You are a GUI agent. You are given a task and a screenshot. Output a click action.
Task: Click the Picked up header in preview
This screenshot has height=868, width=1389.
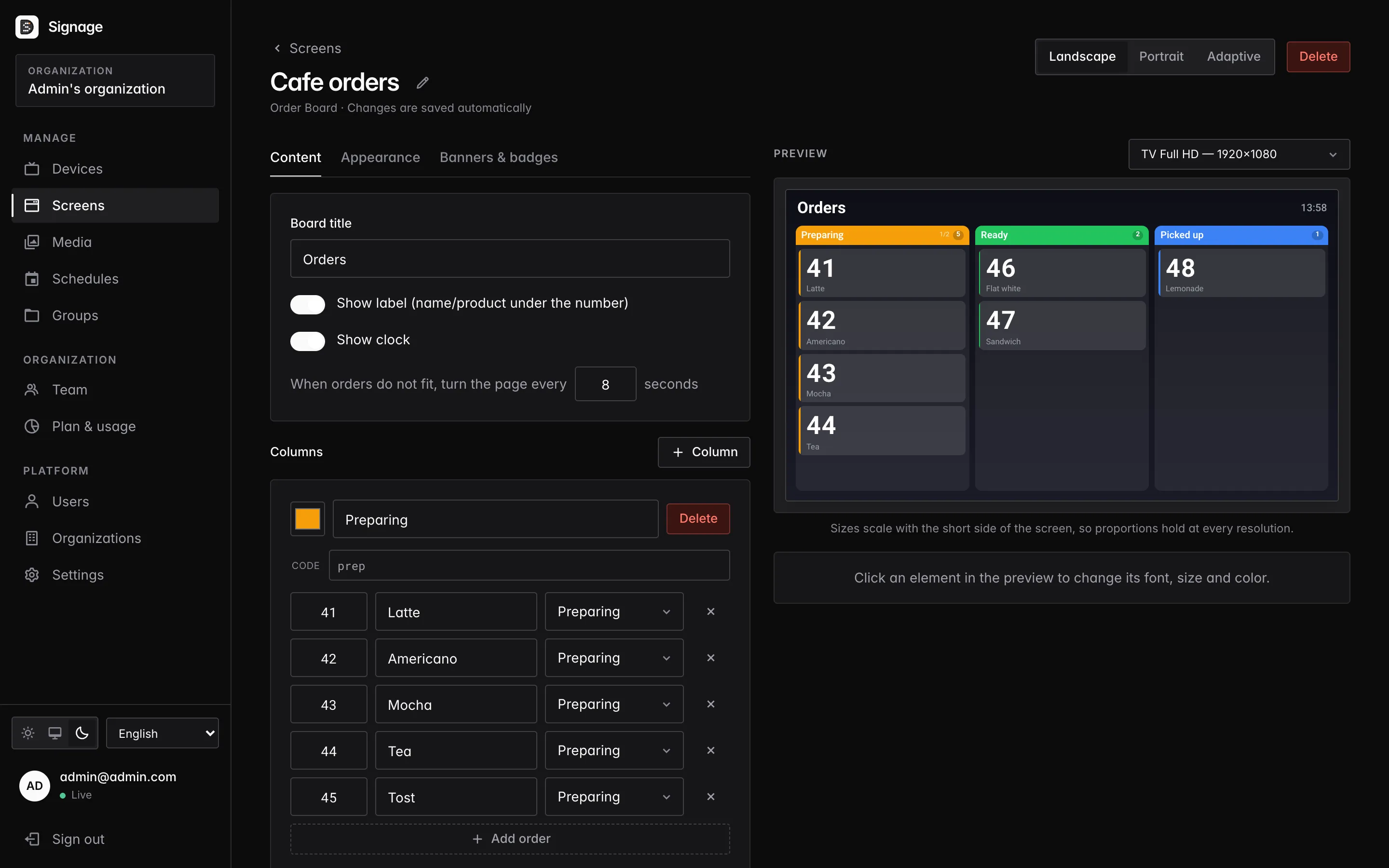click(1240, 235)
